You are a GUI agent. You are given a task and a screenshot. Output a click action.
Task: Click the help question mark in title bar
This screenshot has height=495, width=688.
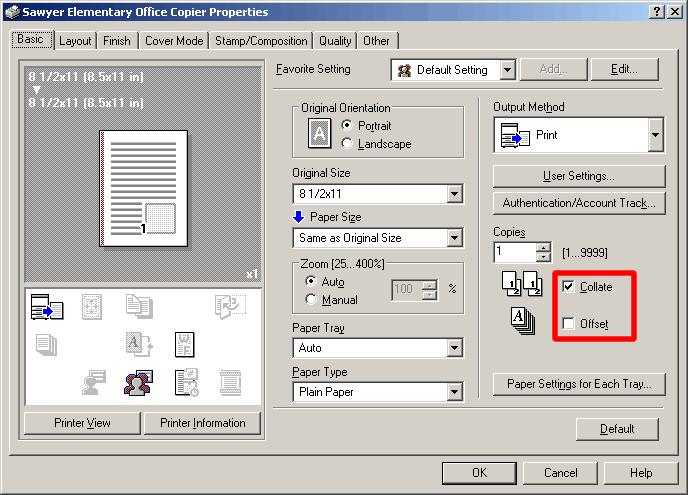tap(658, 11)
